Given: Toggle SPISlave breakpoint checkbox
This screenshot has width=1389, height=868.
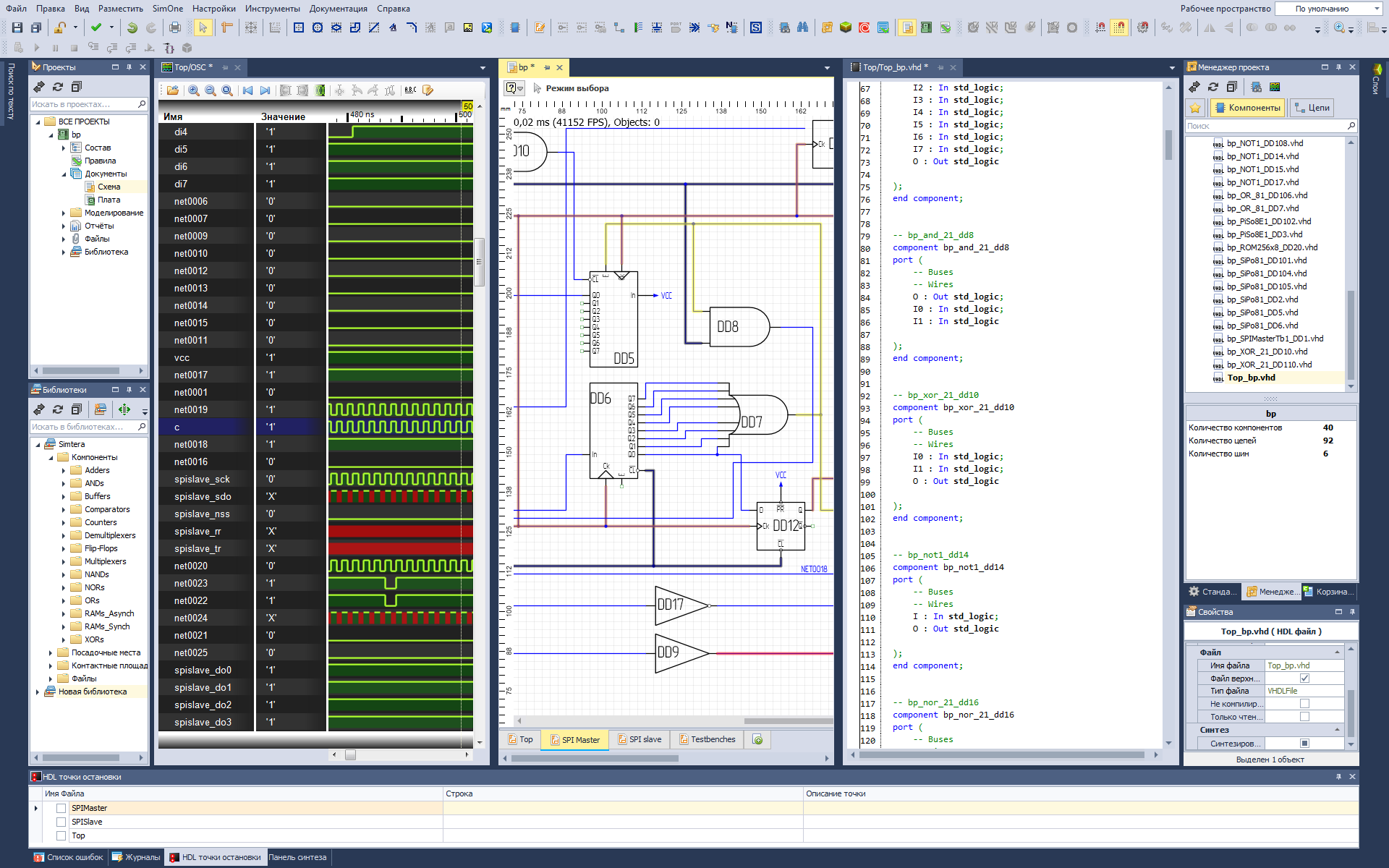Looking at the screenshot, I should click(61, 822).
